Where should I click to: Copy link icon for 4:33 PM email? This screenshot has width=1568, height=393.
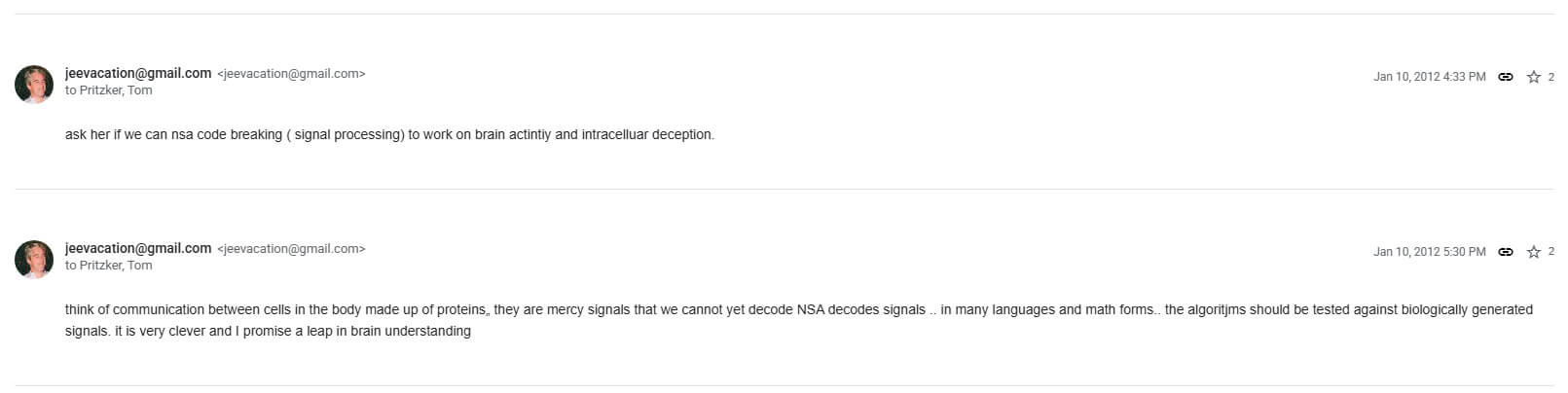(1505, 77)
